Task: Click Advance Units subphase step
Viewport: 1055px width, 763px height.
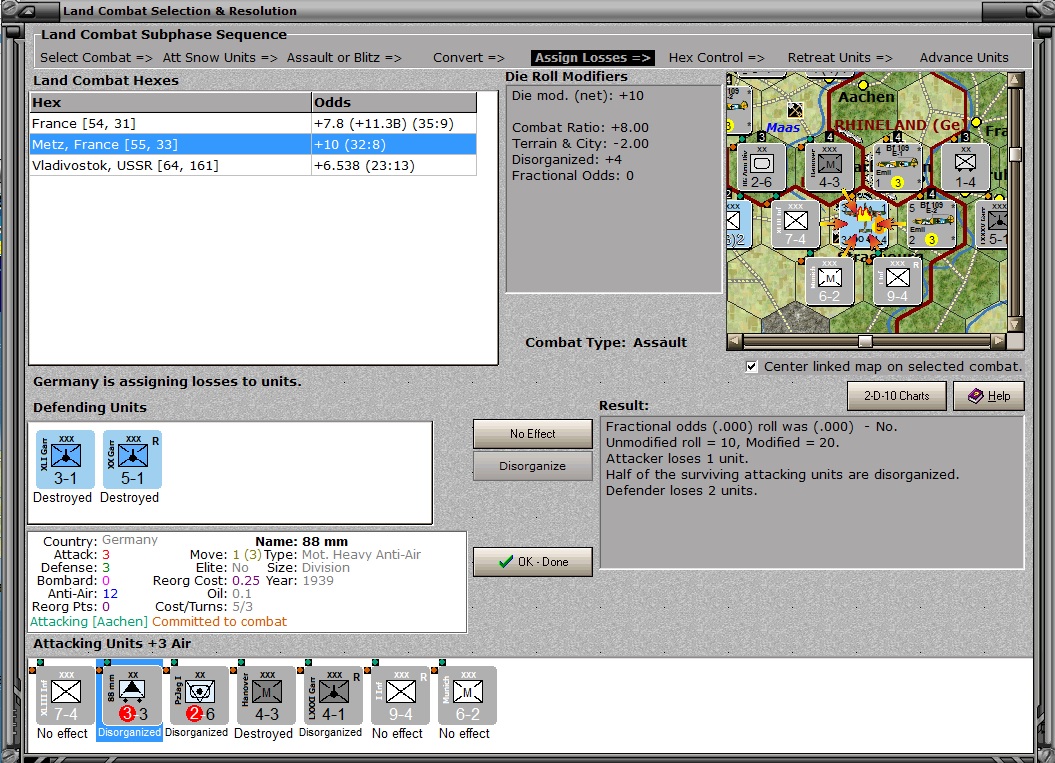Action: [963, 58]
